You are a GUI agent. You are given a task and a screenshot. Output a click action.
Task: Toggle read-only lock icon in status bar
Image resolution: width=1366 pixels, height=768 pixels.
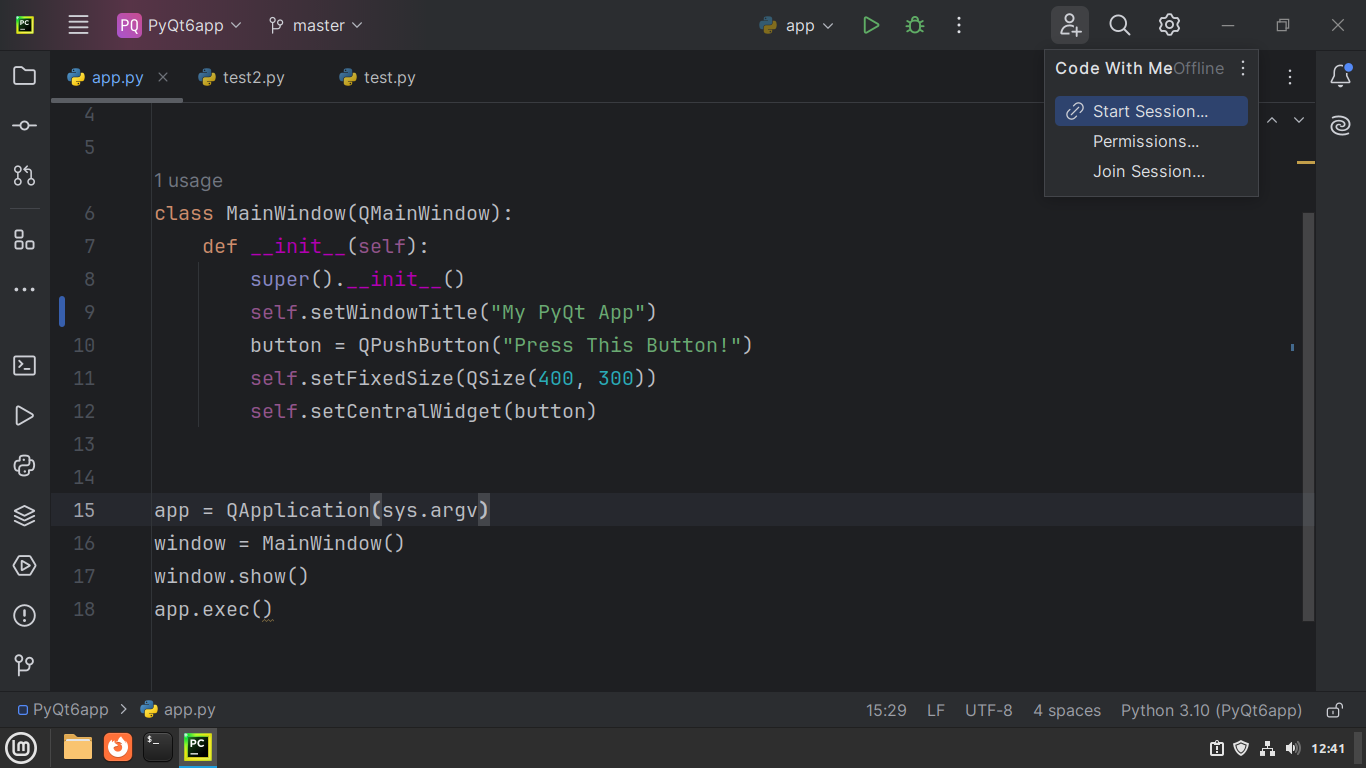1334,710
